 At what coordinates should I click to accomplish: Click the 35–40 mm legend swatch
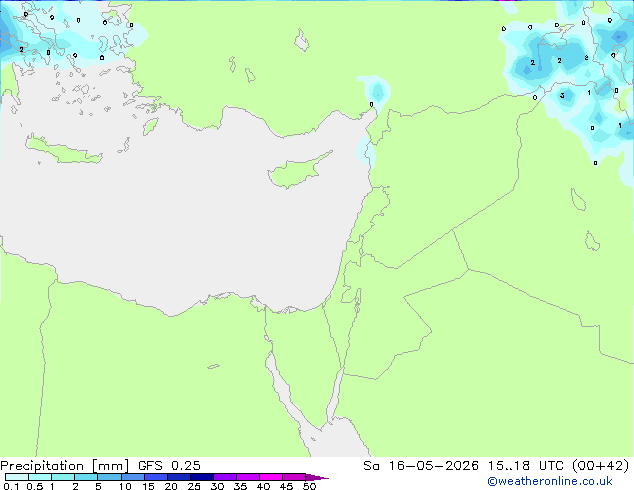point(247,477)
